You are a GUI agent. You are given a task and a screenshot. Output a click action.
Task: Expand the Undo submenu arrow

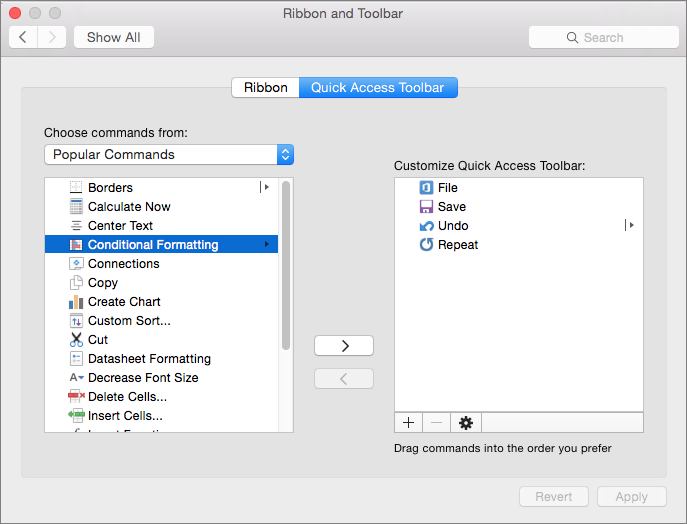pyautogui.click(x=630, y=226)
